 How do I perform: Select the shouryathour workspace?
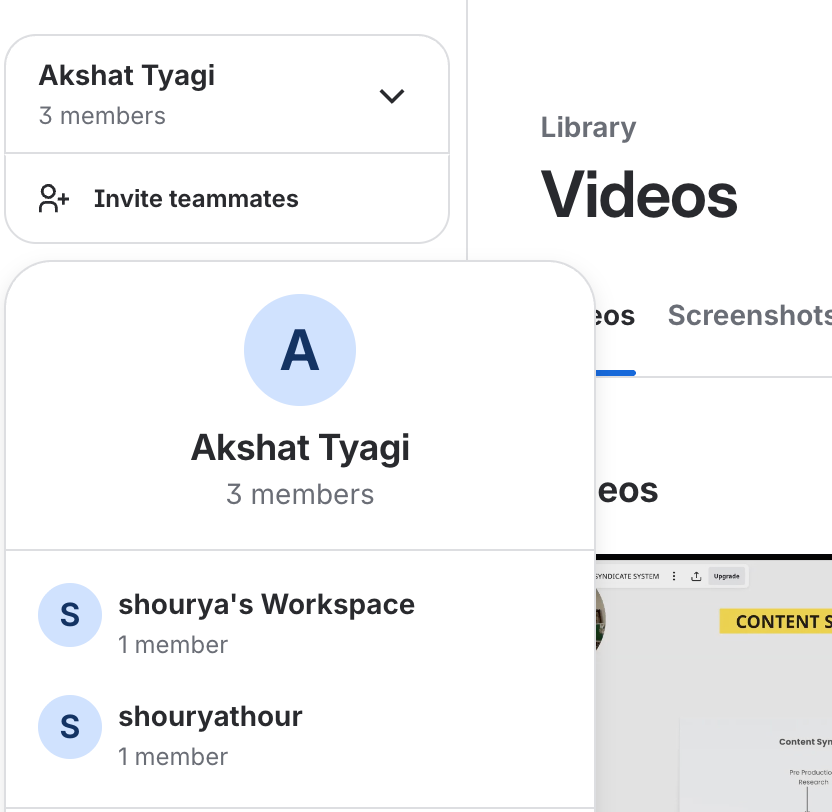pyautogui.click(x=210, y=716)
